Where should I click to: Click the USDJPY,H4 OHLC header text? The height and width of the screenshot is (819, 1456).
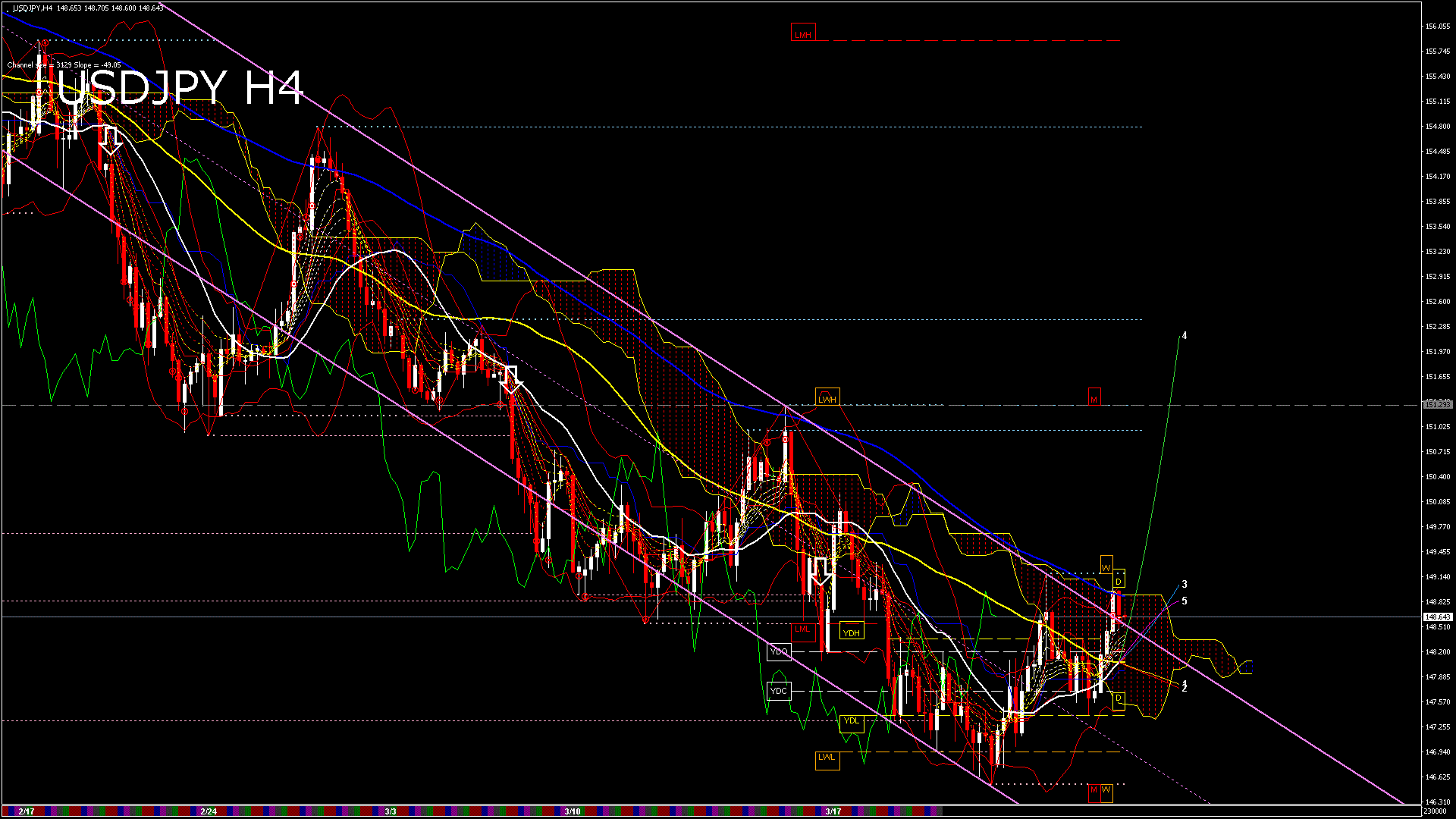click(x=88, y=8)
